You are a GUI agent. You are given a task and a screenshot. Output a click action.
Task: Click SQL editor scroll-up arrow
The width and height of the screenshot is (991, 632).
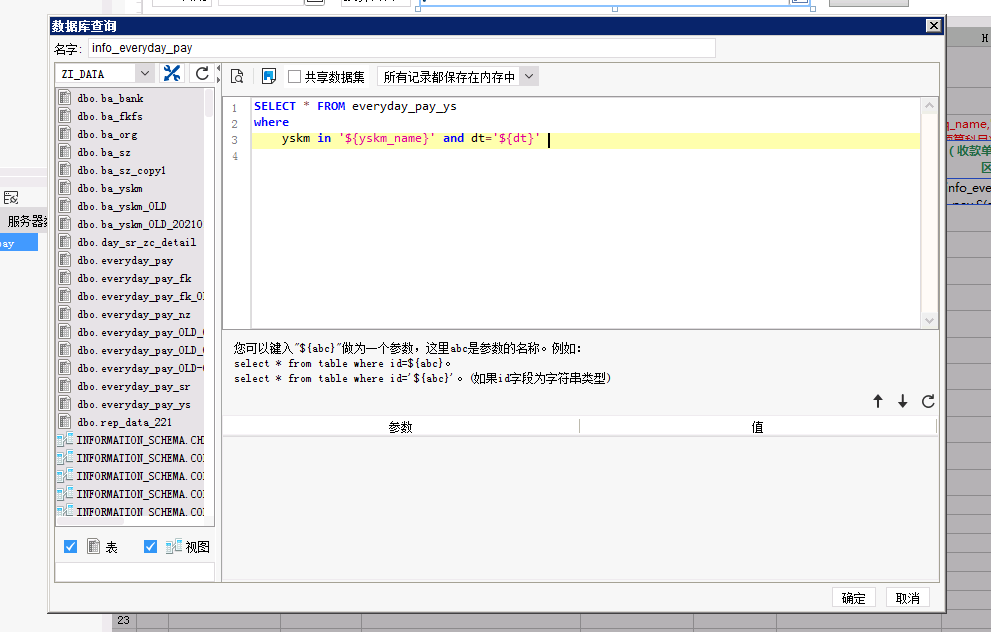[x=929, y=106]
